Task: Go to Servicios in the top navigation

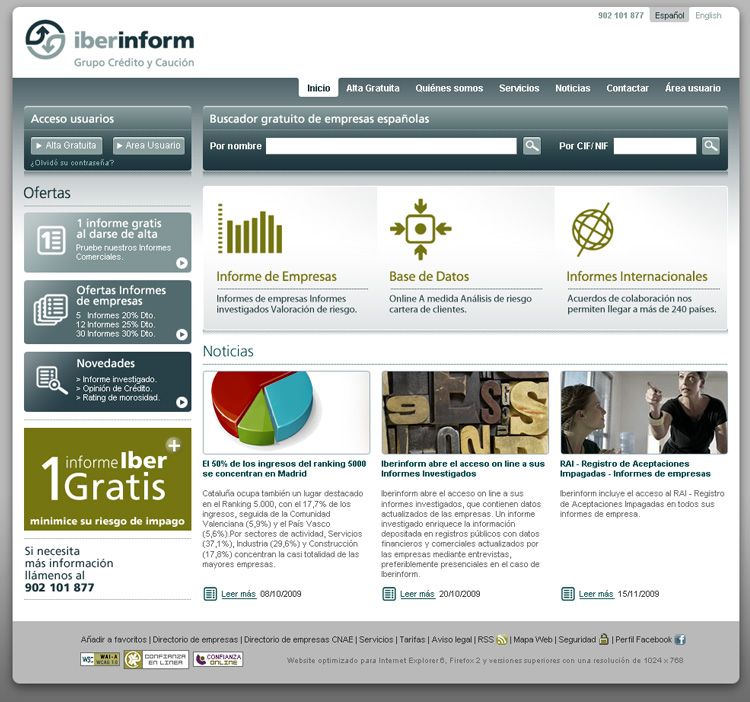Action: pyautogui.click(x=519, y=88)
